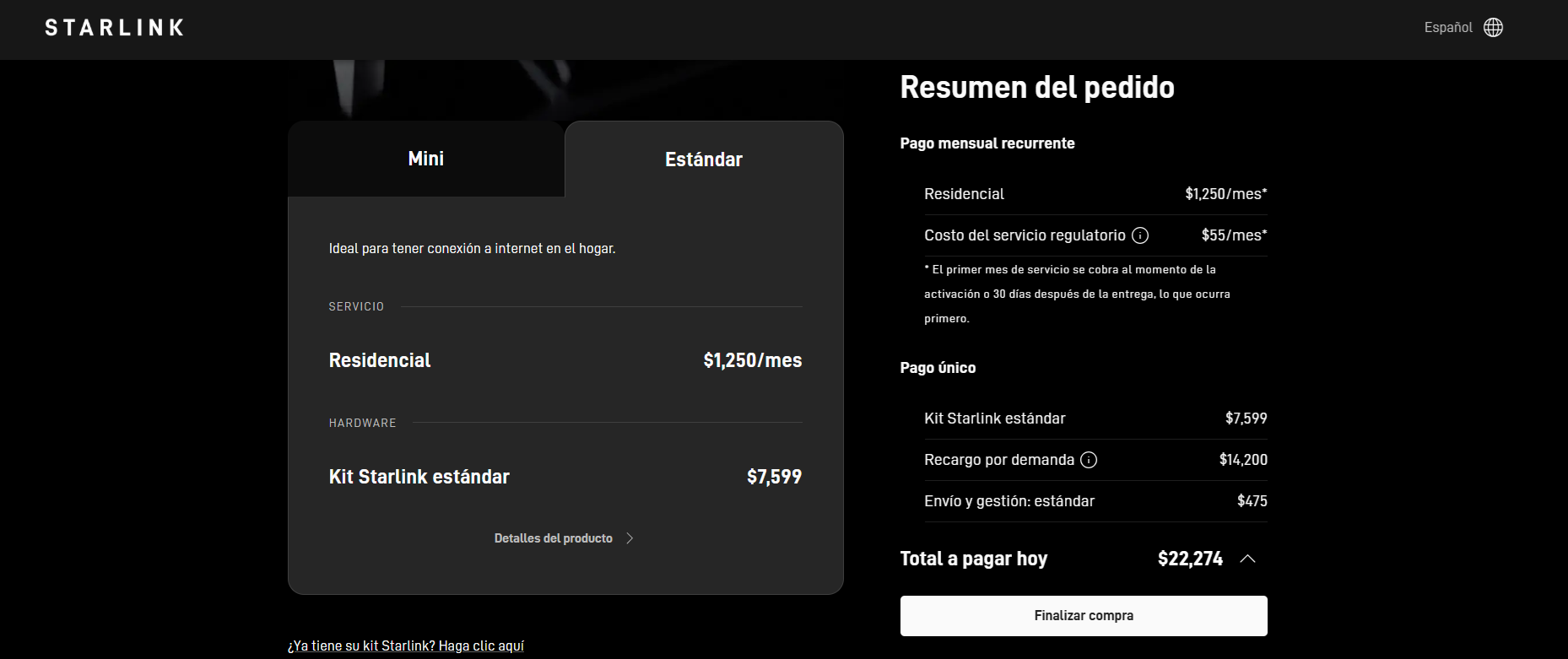Show info for Costo del servicio regulatorio
The image size is (1568, 659).
[1140, 235]
